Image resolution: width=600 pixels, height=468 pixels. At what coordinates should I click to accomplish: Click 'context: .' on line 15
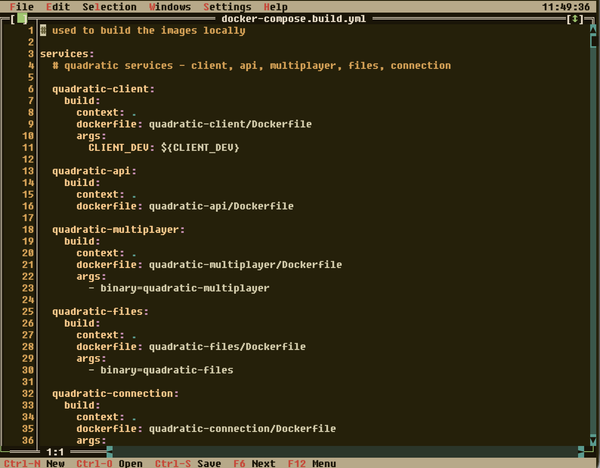106,194
